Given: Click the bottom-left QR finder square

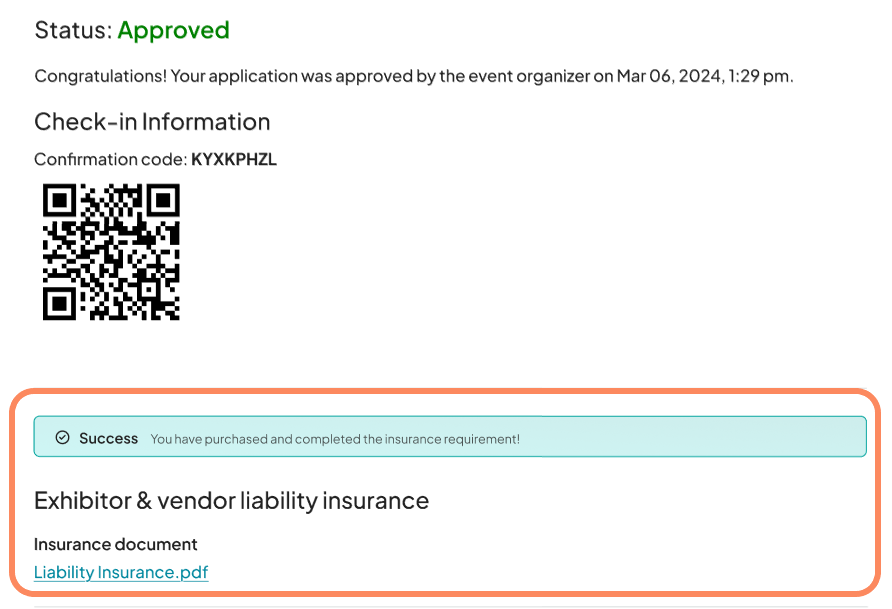Looking at the screenshot, I should [x=59, y=304].
